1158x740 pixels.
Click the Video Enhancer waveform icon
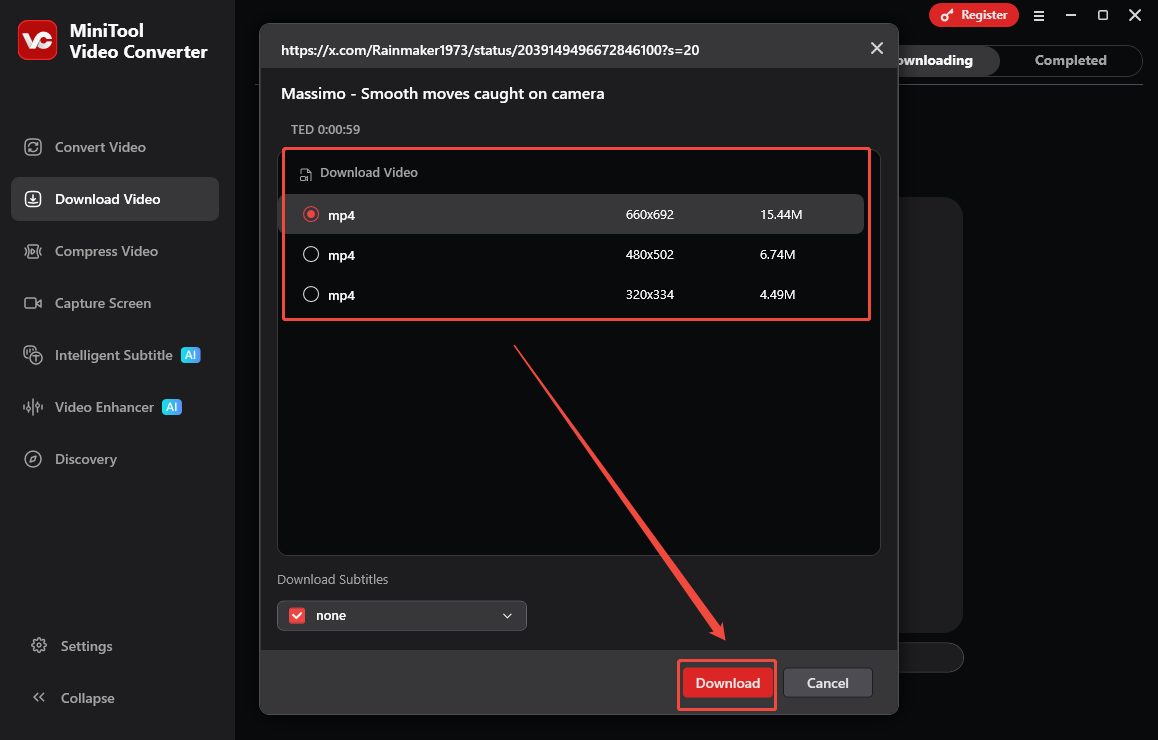pos(33,407)
